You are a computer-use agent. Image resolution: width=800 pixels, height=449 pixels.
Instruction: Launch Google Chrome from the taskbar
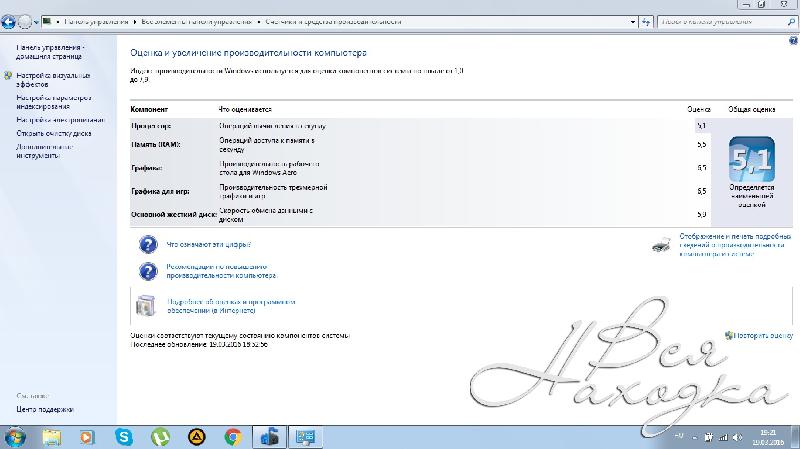233,437
